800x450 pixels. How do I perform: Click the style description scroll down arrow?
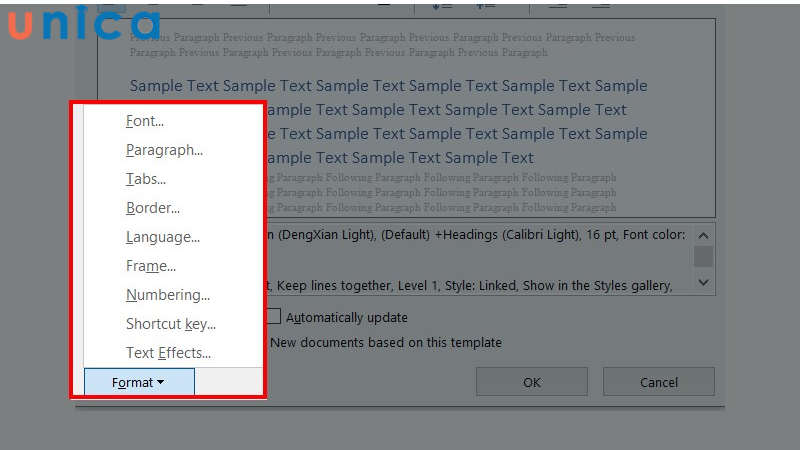(703, 283)
